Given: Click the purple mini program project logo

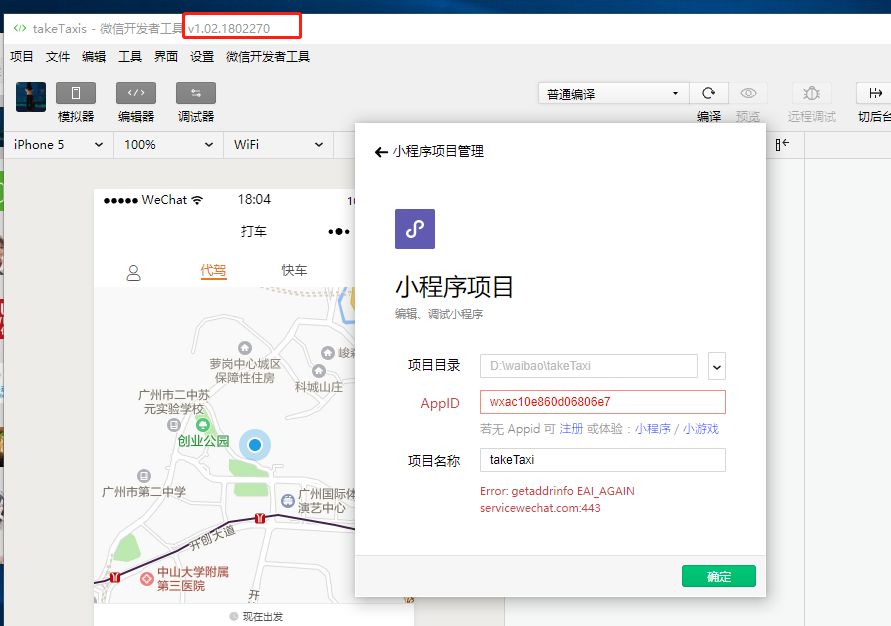Looking at the screenshot, I should [415, 229].
